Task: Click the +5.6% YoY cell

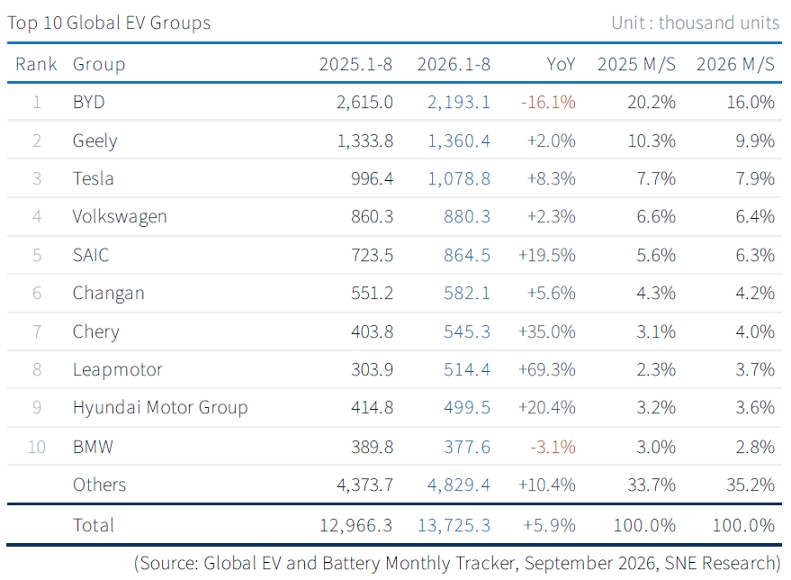Action: (x=551, y=293)
